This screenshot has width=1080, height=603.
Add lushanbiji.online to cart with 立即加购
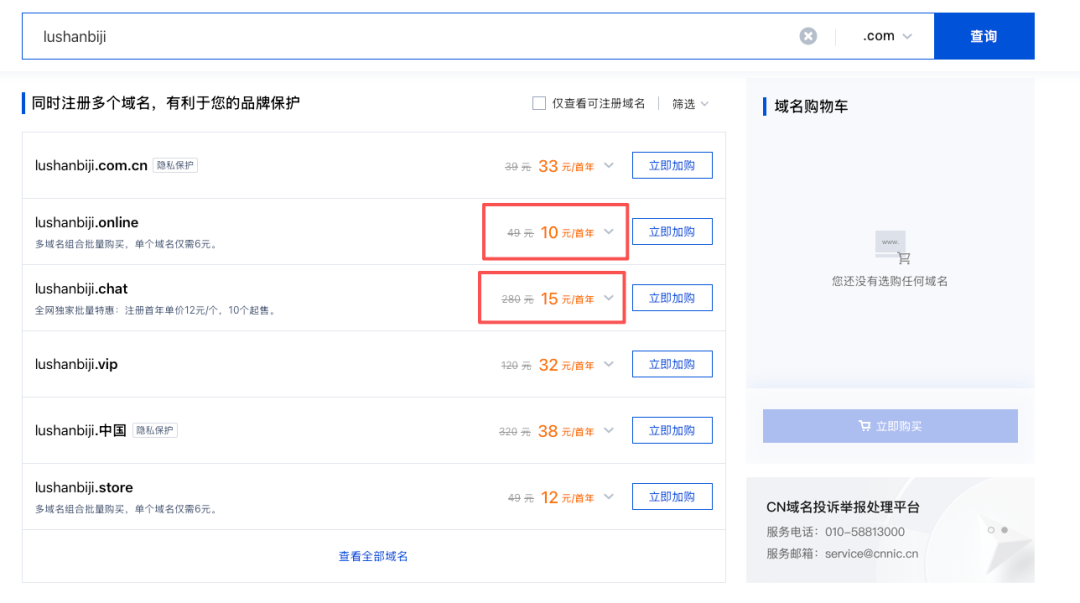pyautogui.click(x=672, y=232)
